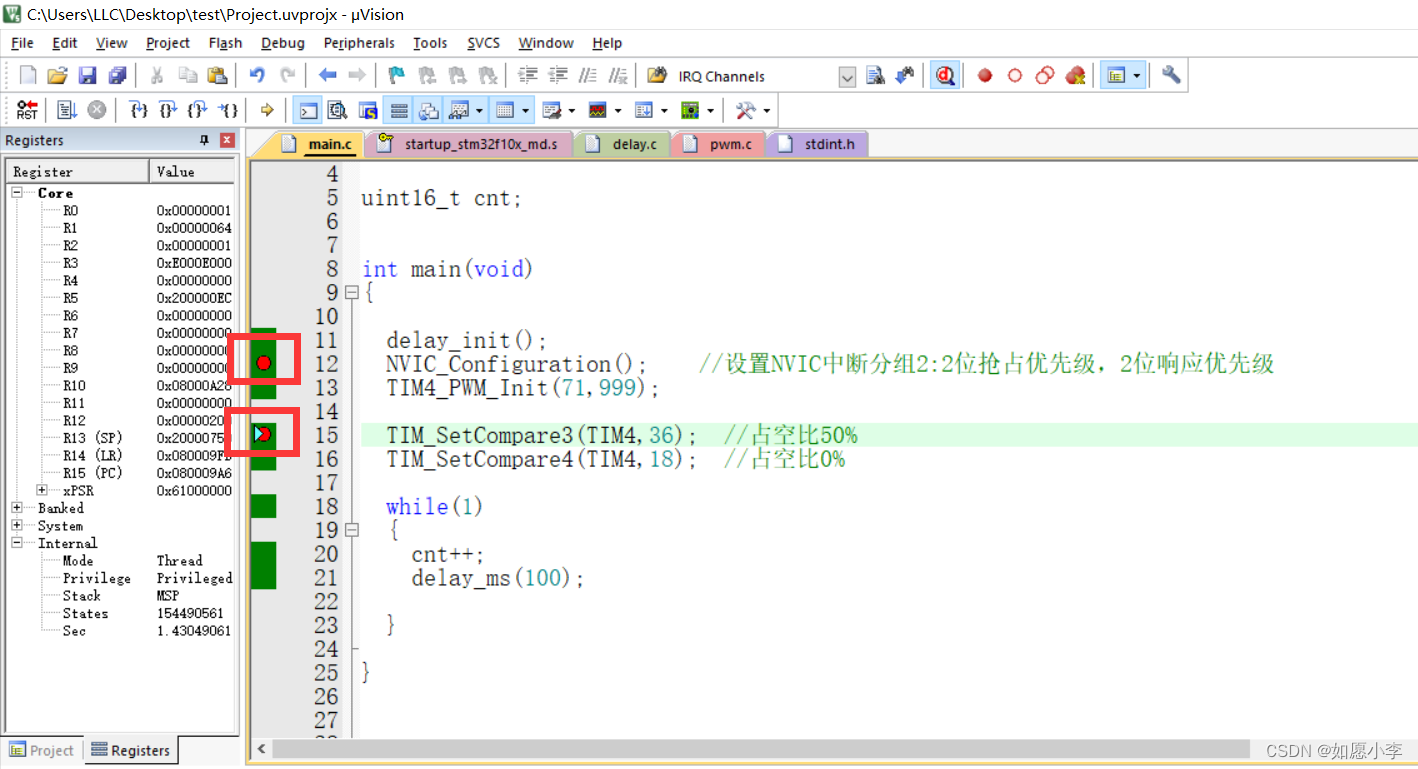Click the Run to Cursor Line icon

pyautogui.click(x=229, y=110)
